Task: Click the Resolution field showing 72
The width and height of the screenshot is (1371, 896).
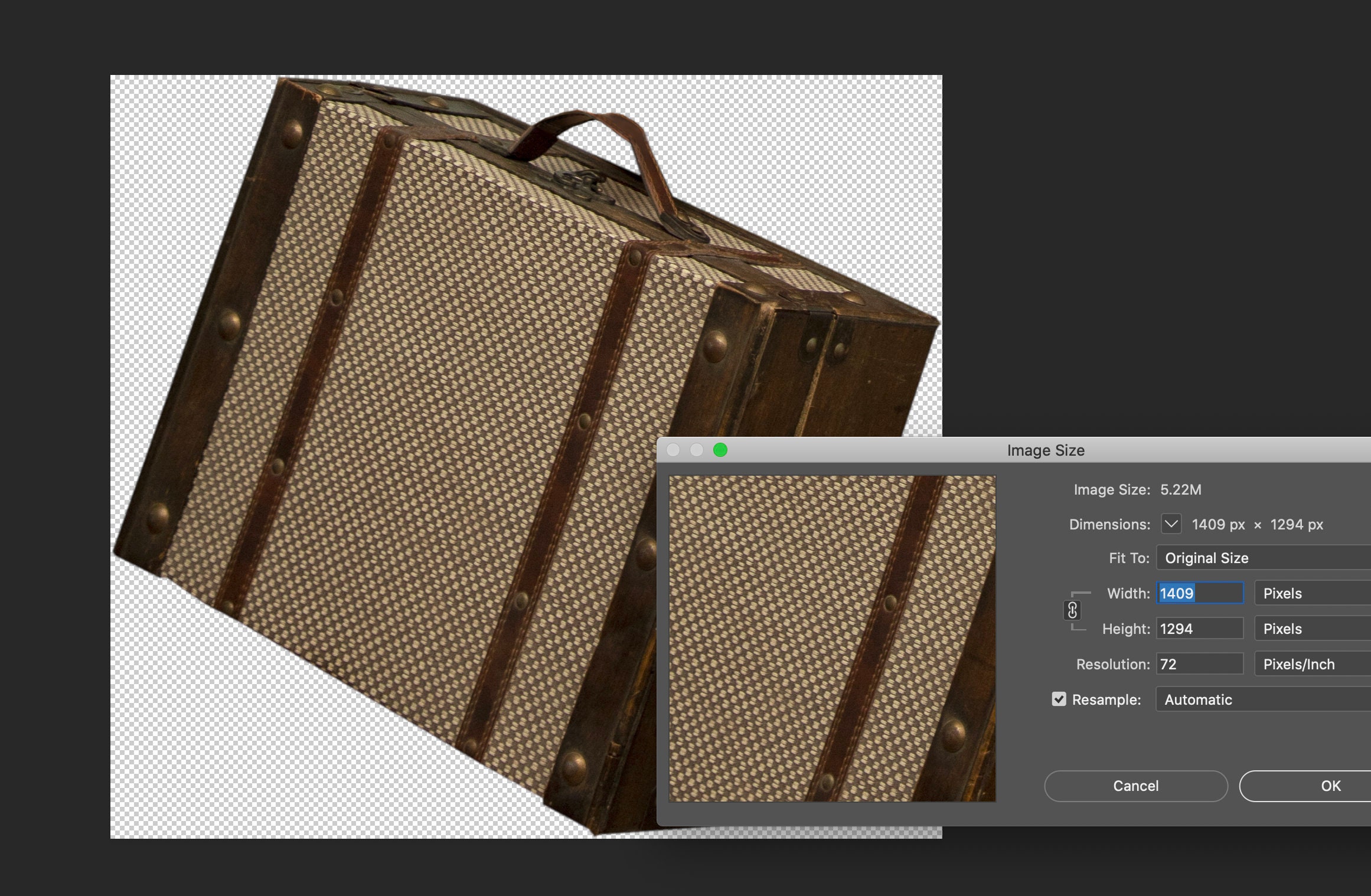Action: point(1199,664)
